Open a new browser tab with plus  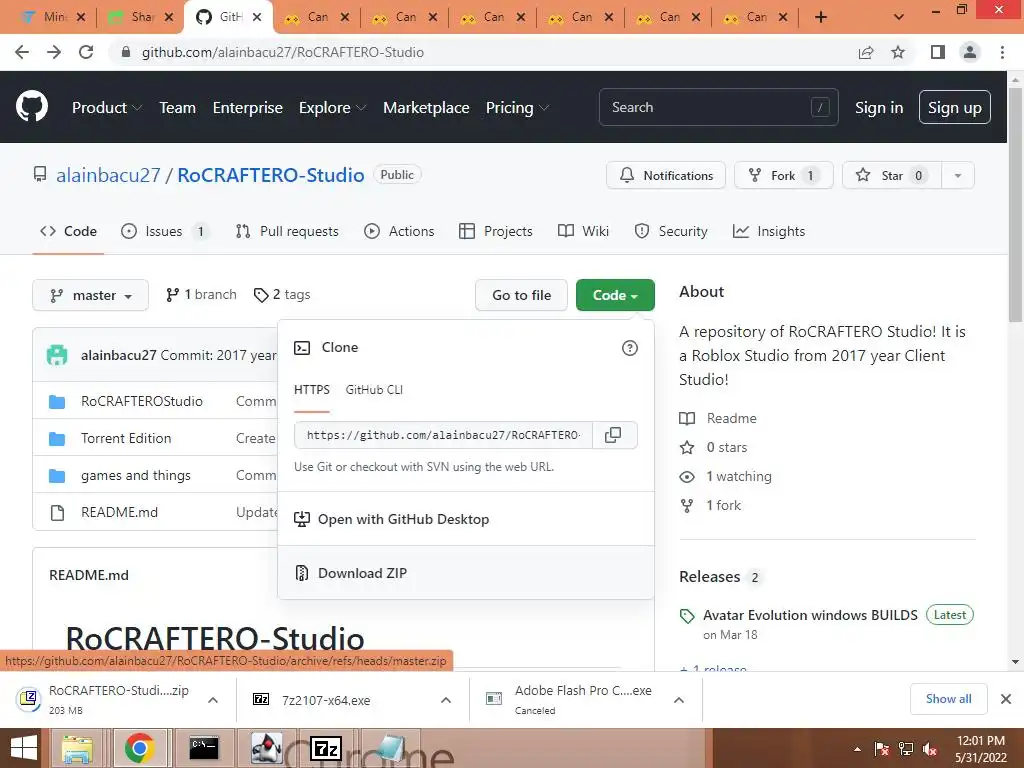pos(821,18)
